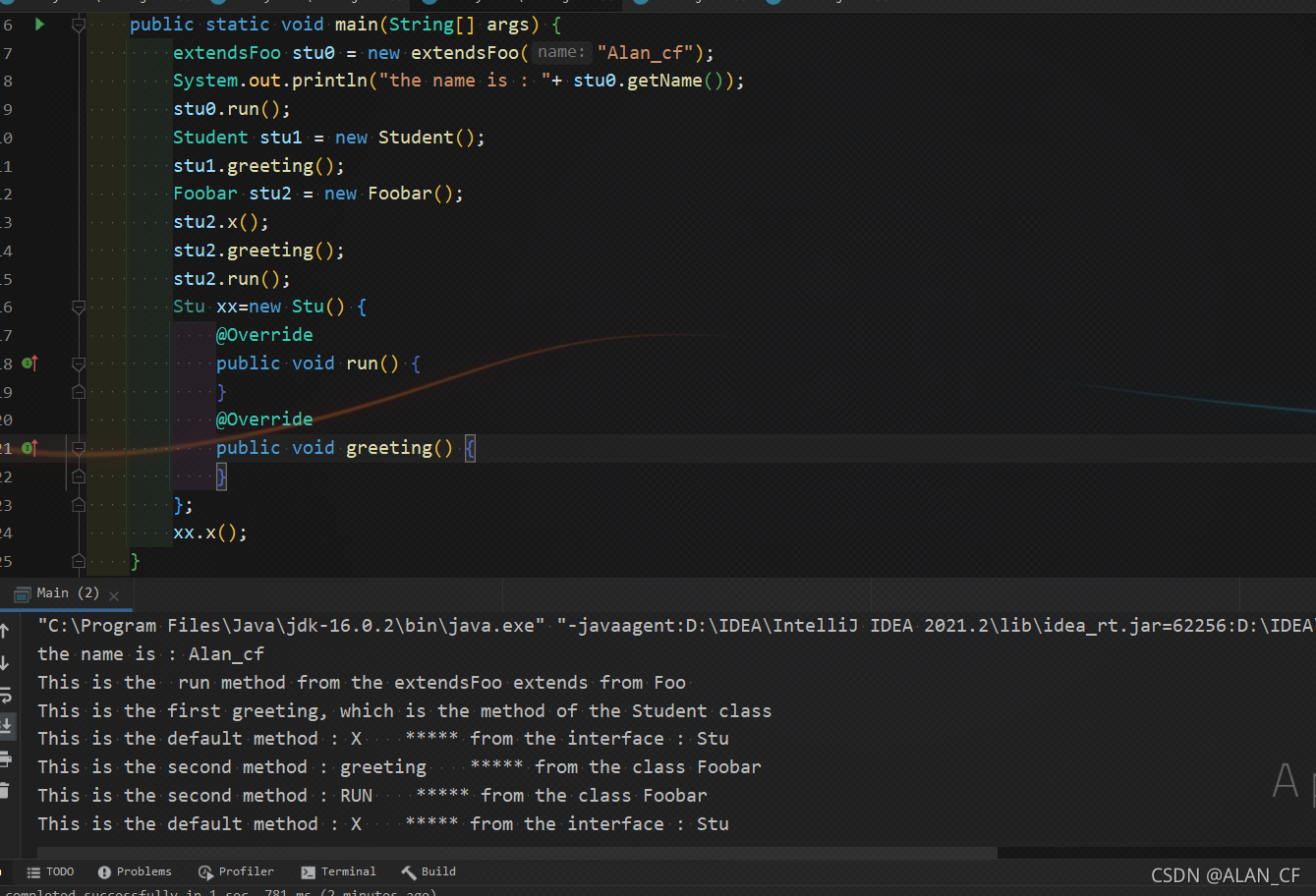Clear the console with the trash icon
This screenshot has width=1316, height=896.
pos(4,790)
